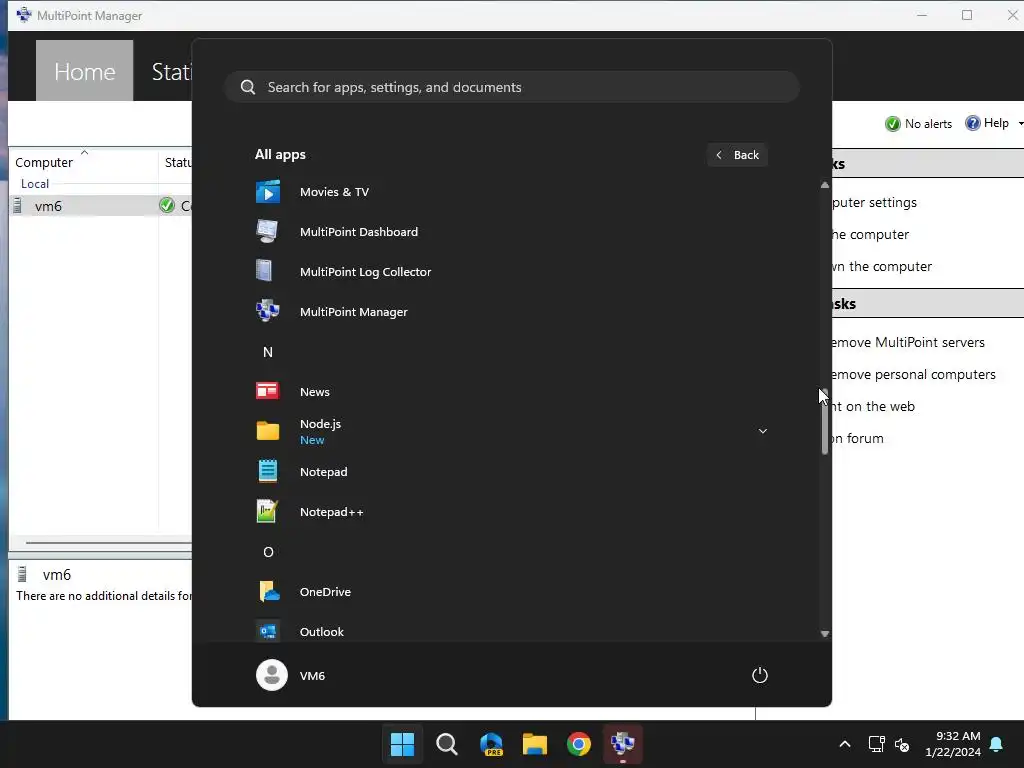Image resolution: width=1024 pixels, height=768 pixels.
Task: Switch to the Stations tab
Action: (x=172, y=71)
